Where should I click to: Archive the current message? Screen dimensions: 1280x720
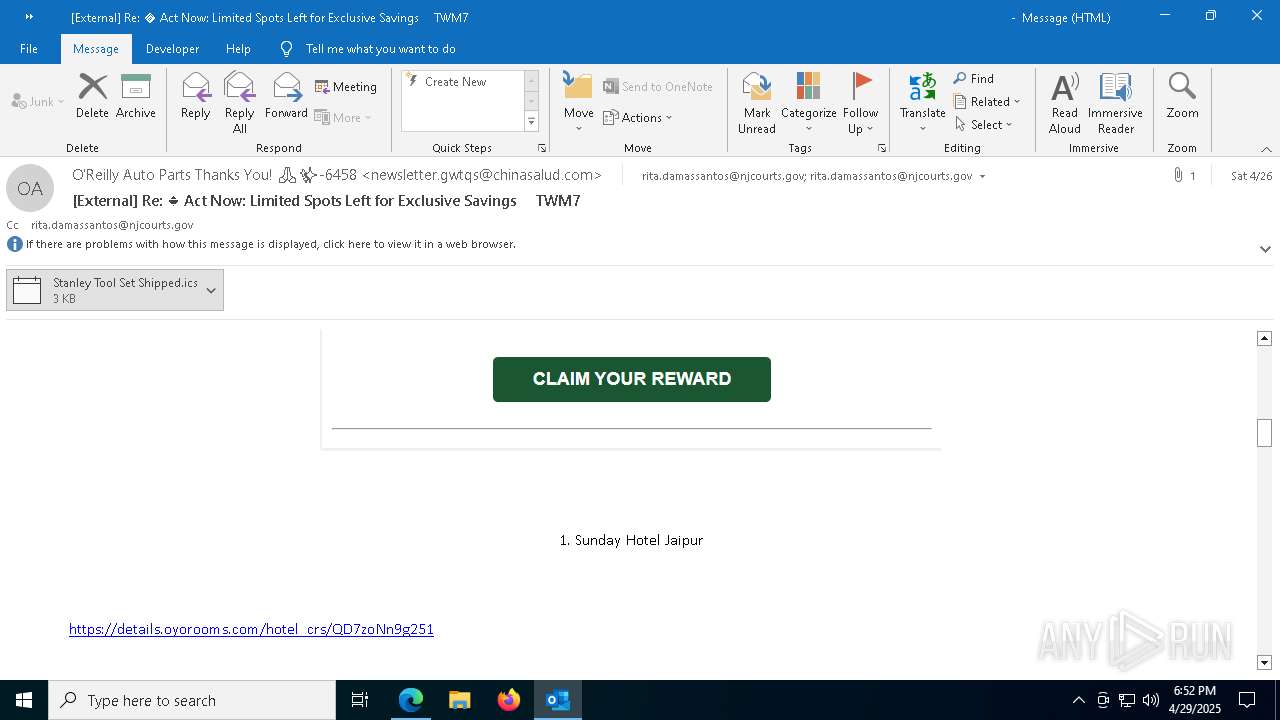[135, 96]
